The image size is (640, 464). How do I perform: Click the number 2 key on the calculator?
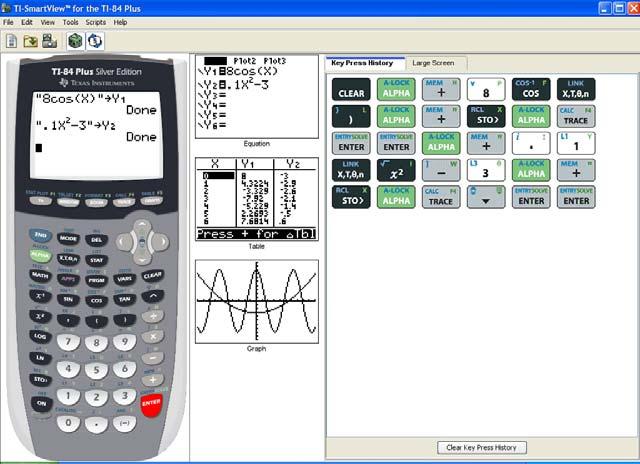(96, 397)
